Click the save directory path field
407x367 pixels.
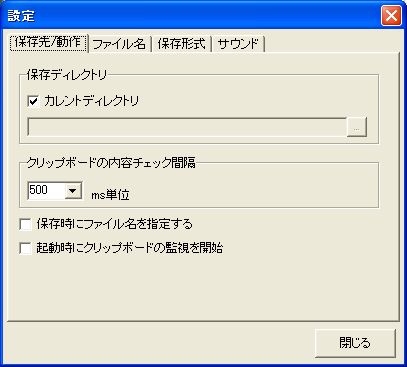(187, 127)
